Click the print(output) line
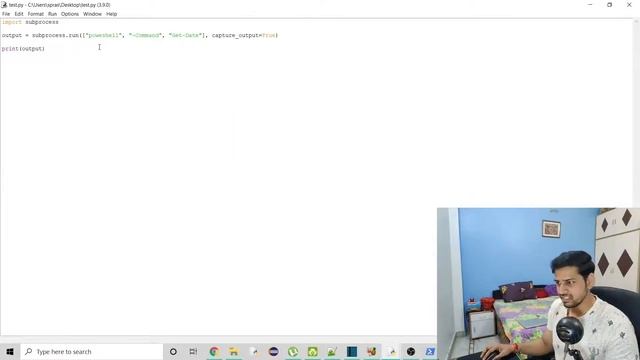The height and width of the screenshot is (360, 640). (x=23, y=49)
